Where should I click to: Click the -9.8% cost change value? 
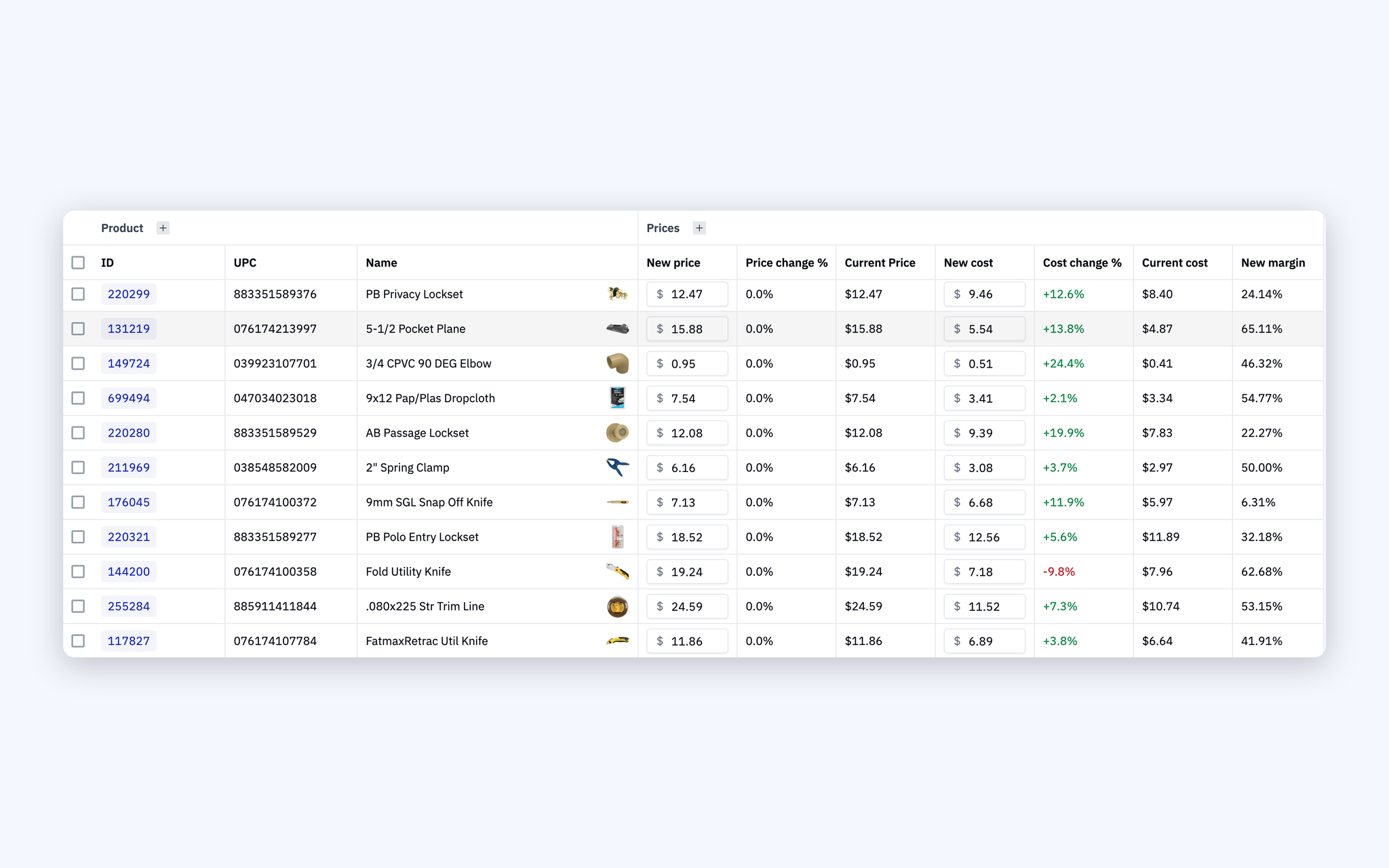tap(1059, 572)
